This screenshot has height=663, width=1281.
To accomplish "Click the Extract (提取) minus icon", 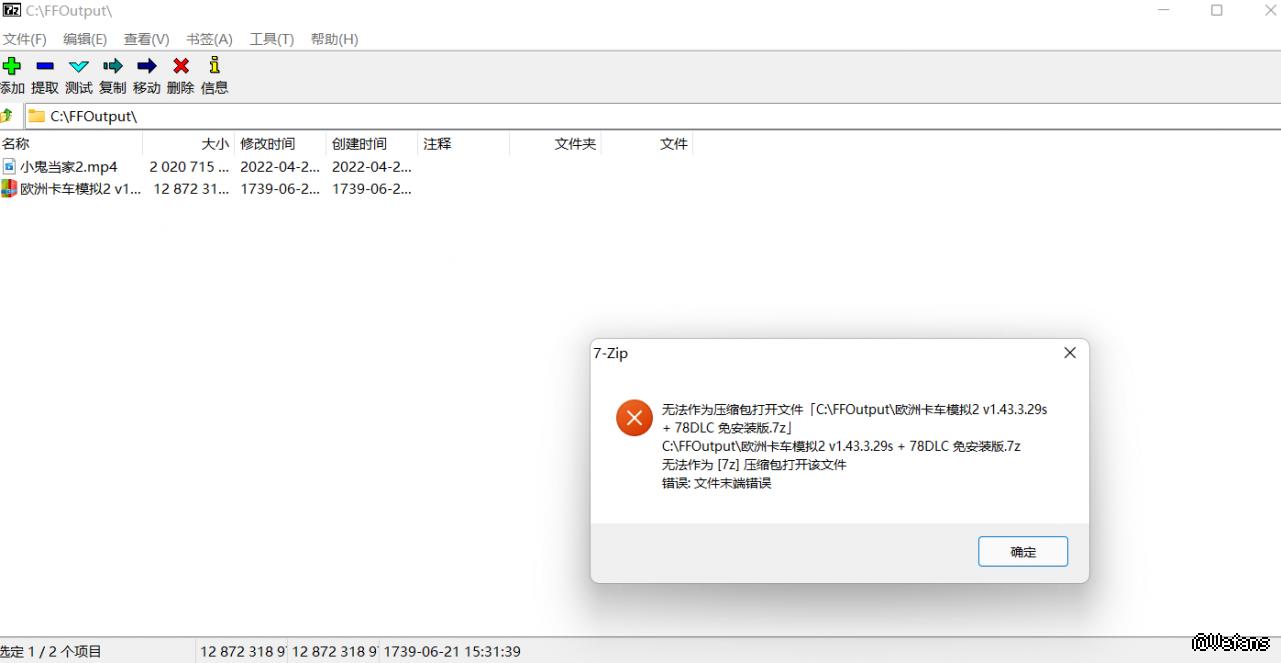I will point(44,66).
